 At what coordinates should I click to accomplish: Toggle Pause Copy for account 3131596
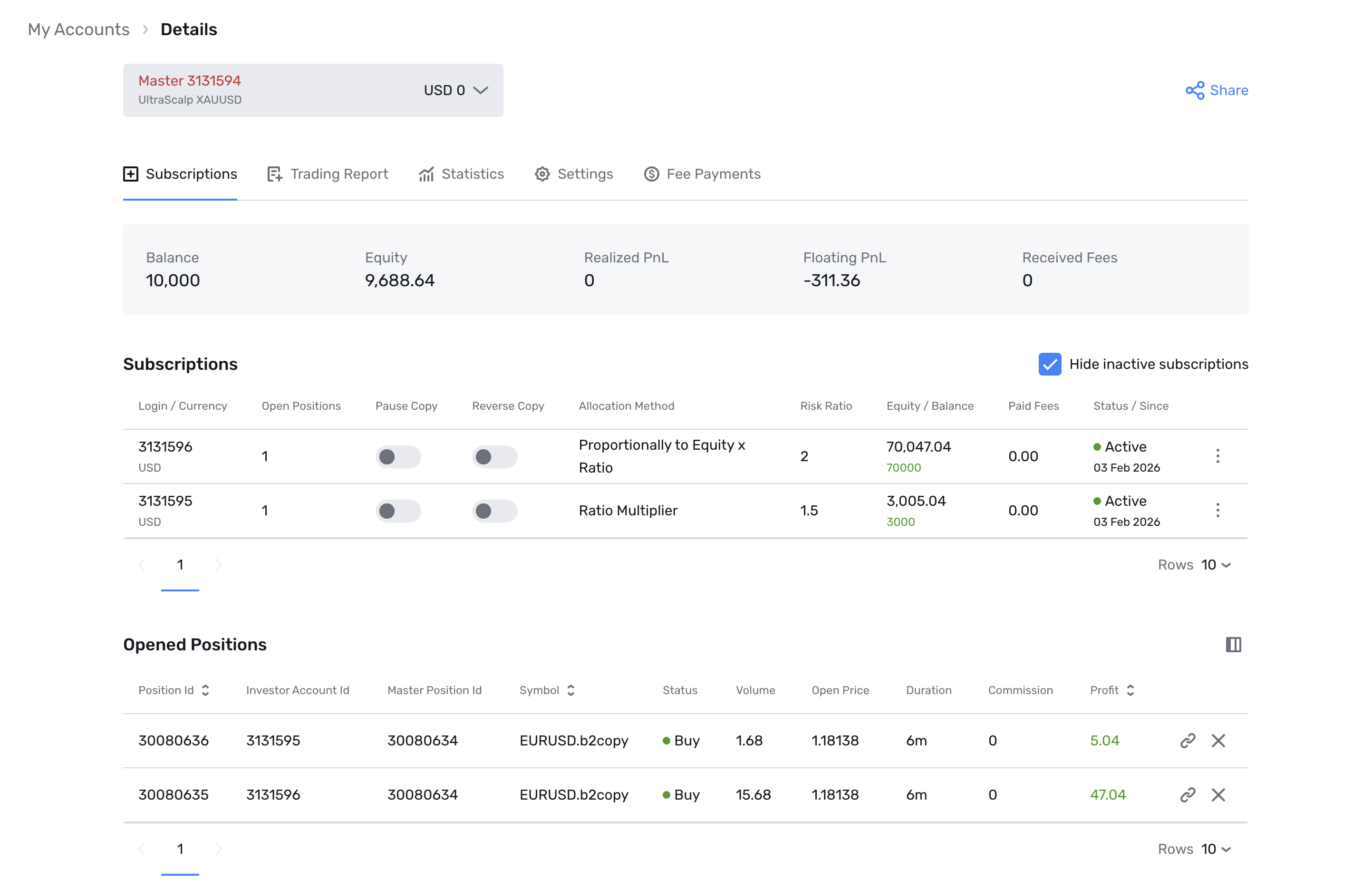[x=398, y=456]
